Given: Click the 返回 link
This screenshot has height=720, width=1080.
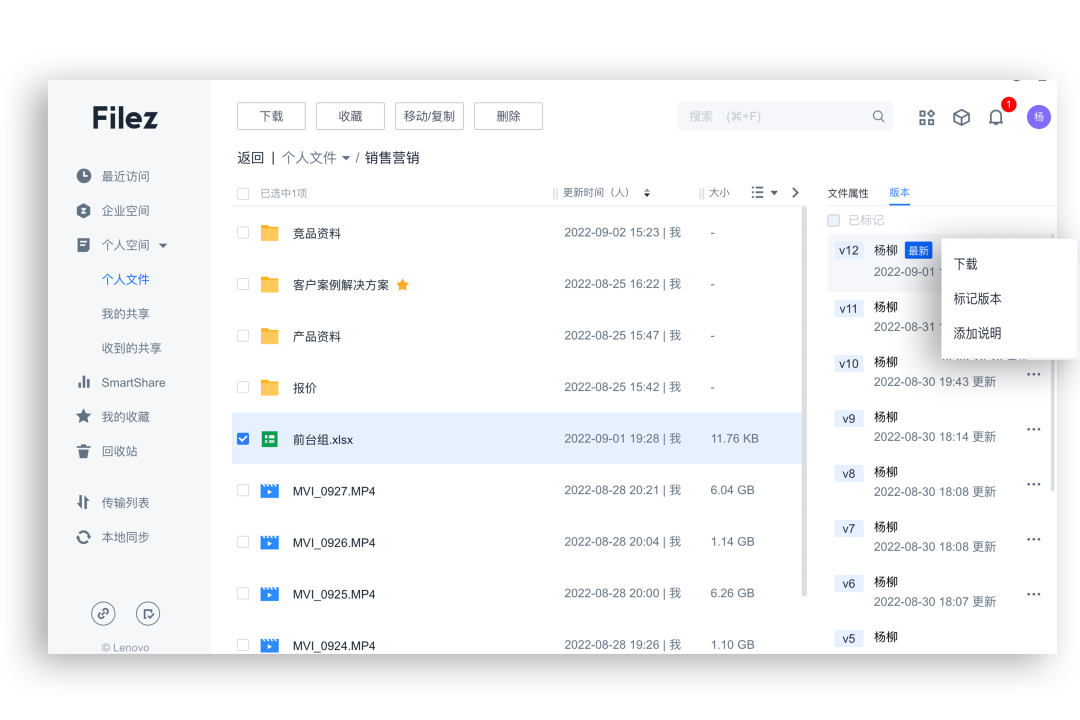Looking at the screenshot, I should tap(251, 158).
